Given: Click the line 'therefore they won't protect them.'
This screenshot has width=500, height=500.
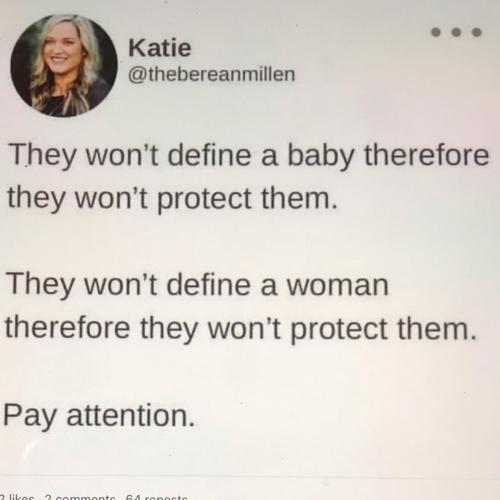Looking at the screenshot, I should click(241, 329).
